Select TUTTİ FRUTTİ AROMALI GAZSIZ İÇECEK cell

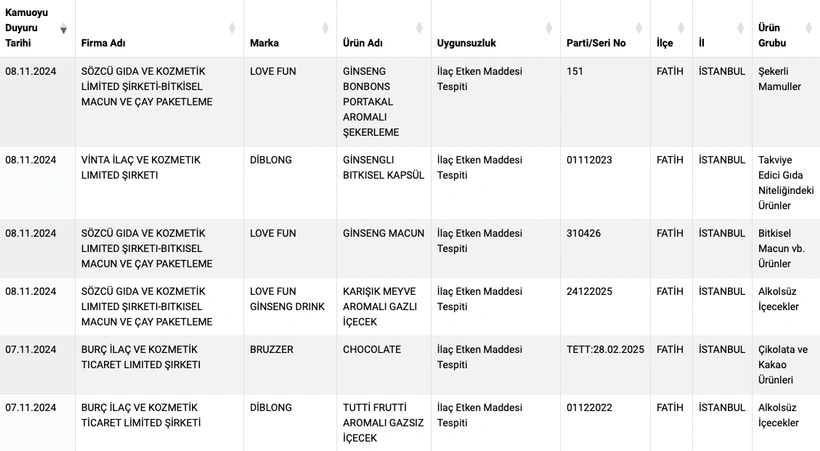point(384,423)
